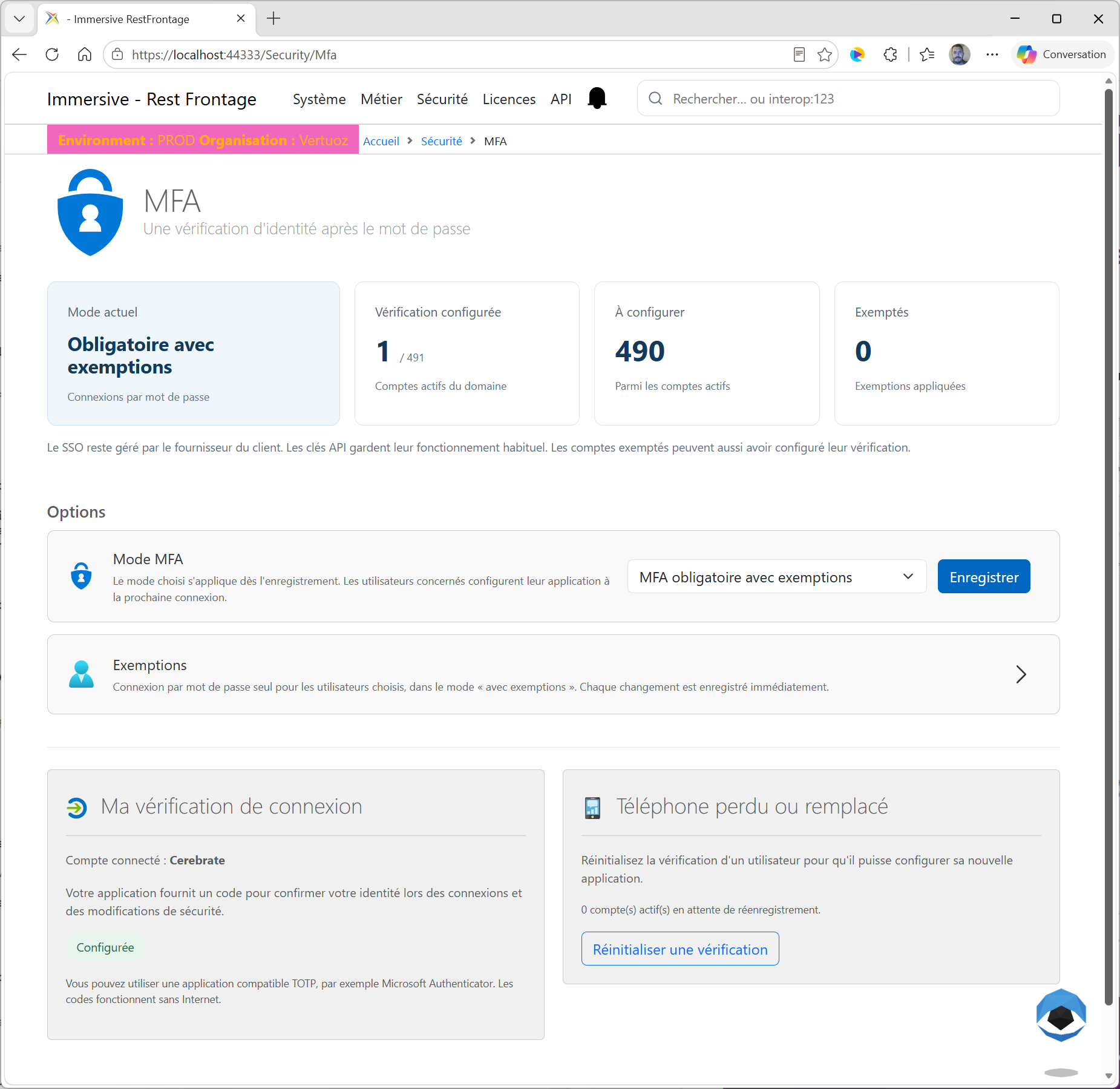Open the Sécurité menu
Screen dimensions: 1120x1089
[x=442, y=99]
